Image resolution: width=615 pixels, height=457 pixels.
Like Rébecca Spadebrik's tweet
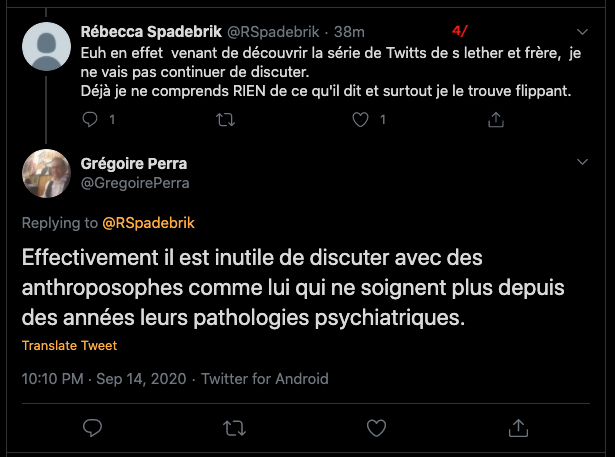(363, 119)
